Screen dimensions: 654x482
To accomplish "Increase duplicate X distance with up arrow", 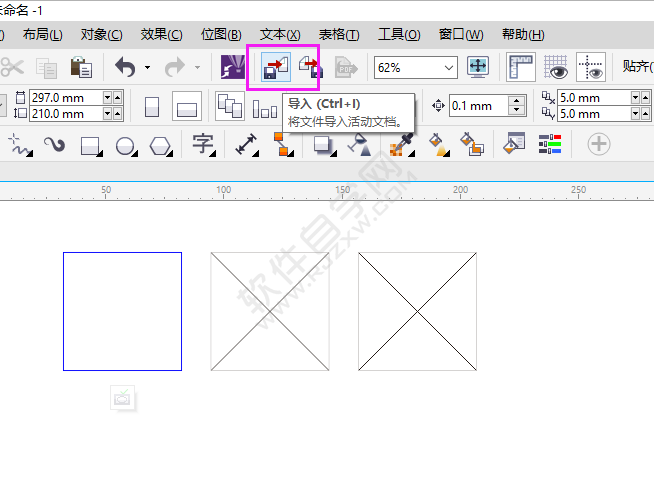I will point(645,98).
